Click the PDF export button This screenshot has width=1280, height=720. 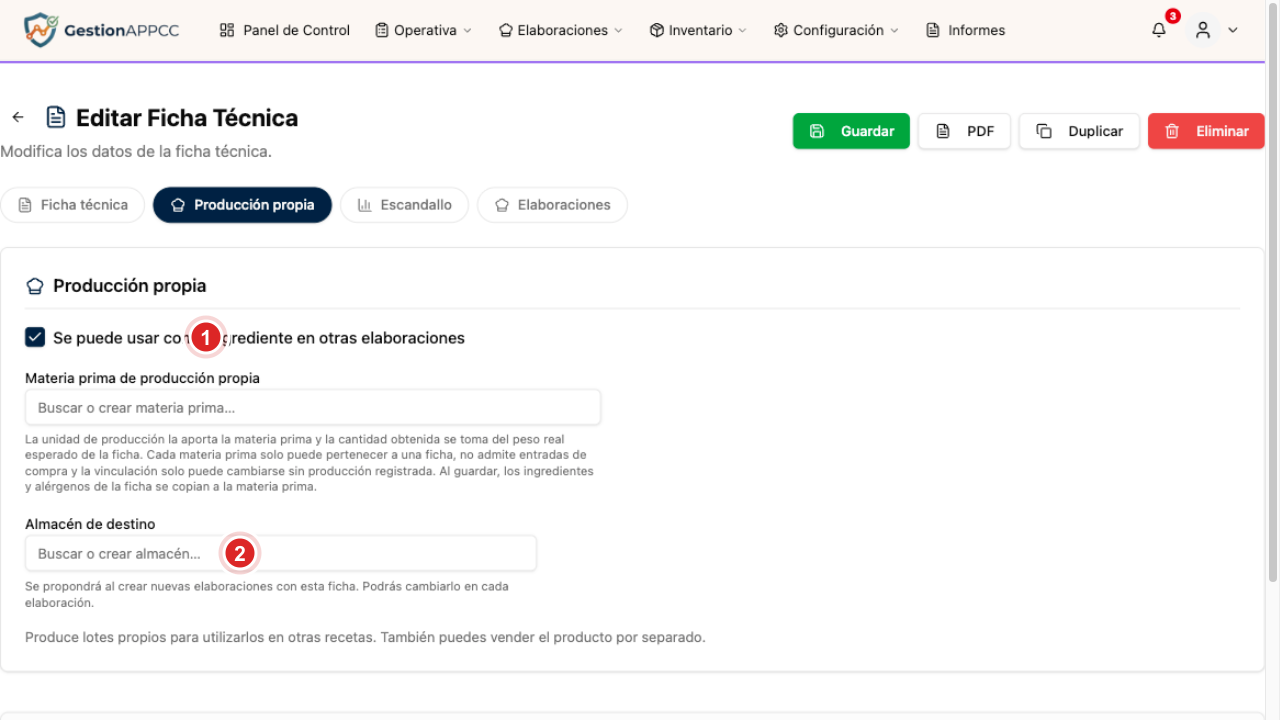pos(964,131)
